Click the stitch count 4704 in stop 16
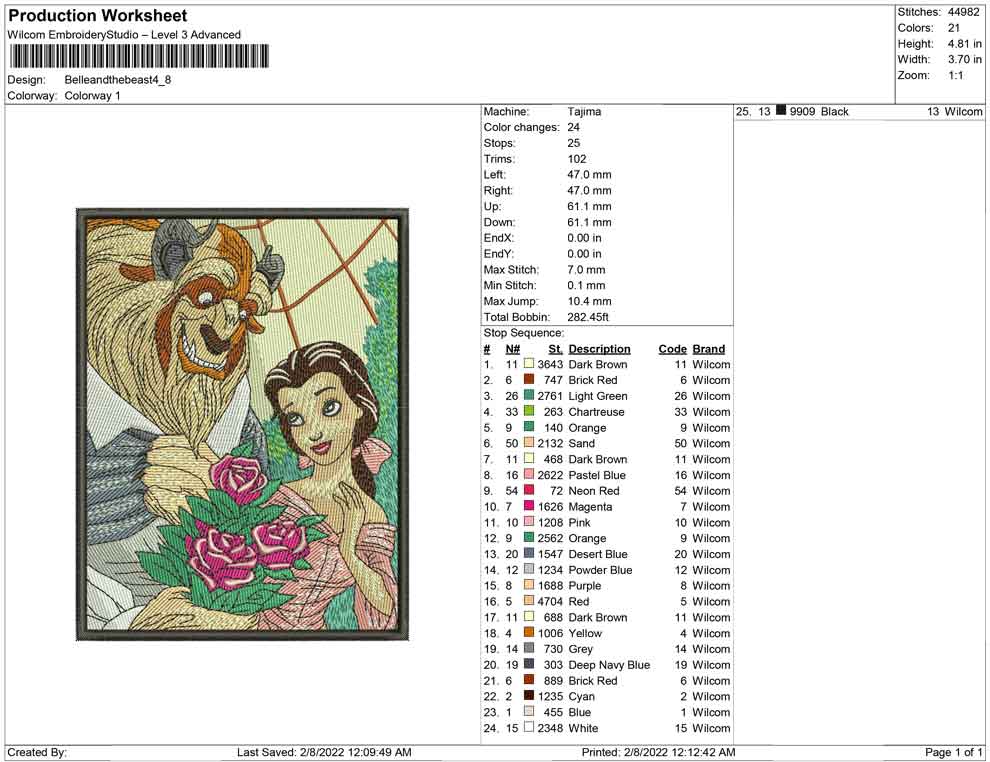 pos(550,601)
